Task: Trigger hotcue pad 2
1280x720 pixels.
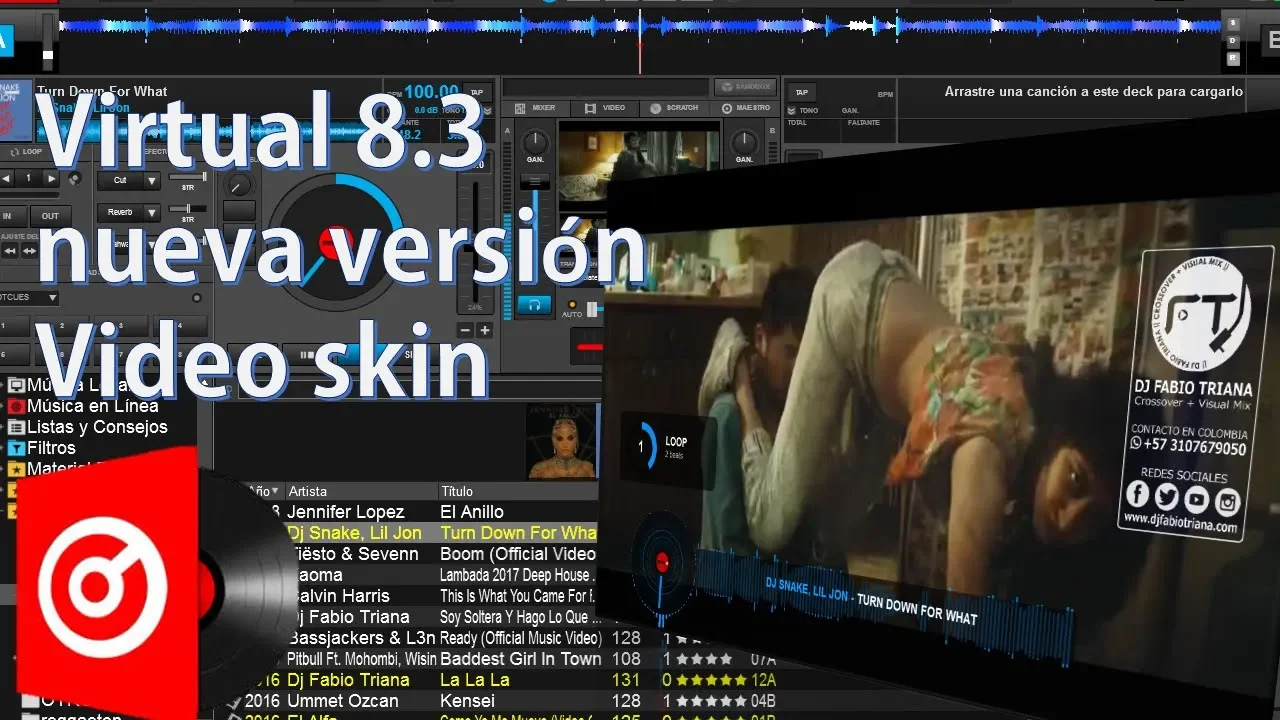Action: tap(60, 327)
